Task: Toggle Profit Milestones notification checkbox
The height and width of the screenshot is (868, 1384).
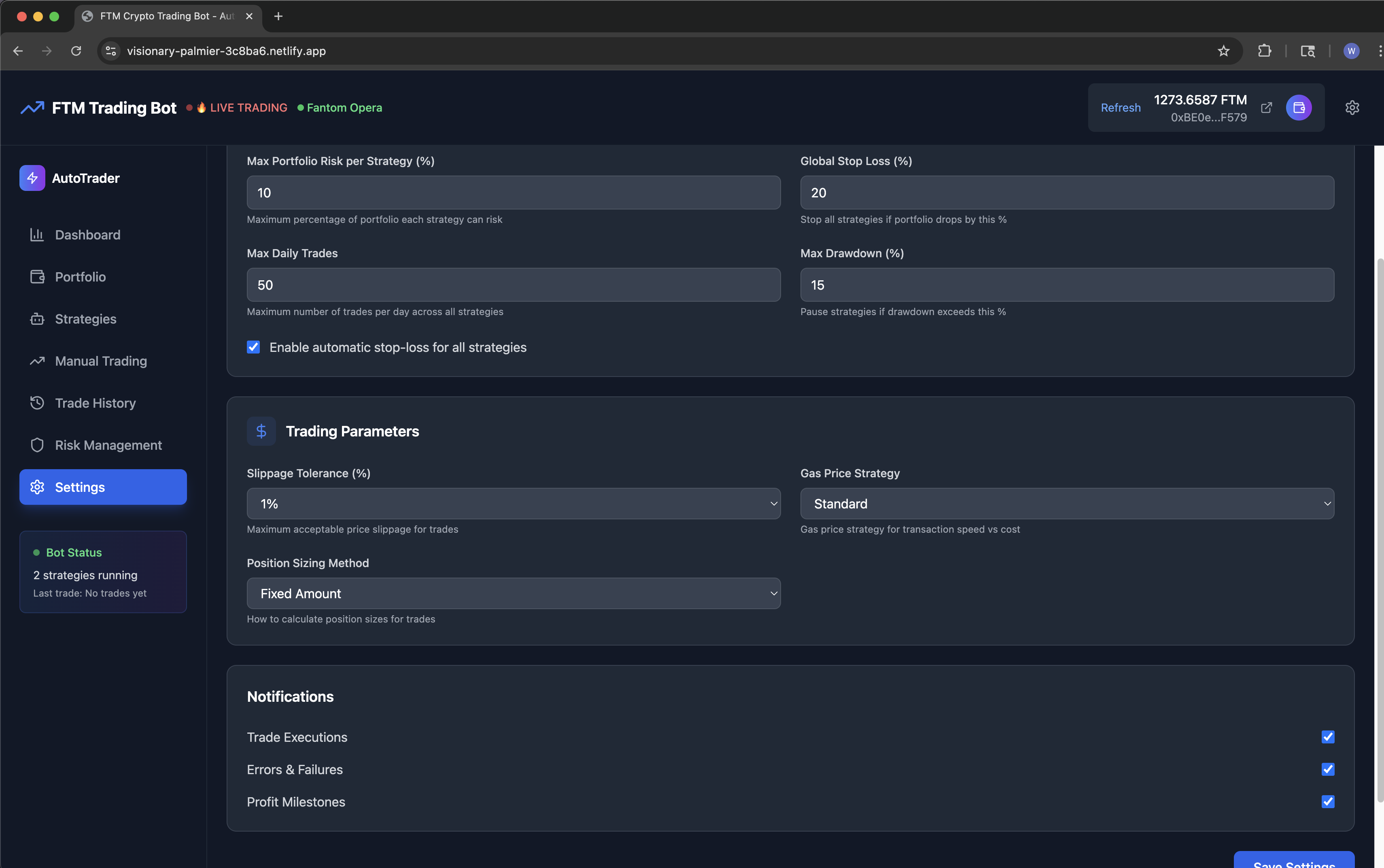Action: pyautogui.click(x=1327, y=801)
